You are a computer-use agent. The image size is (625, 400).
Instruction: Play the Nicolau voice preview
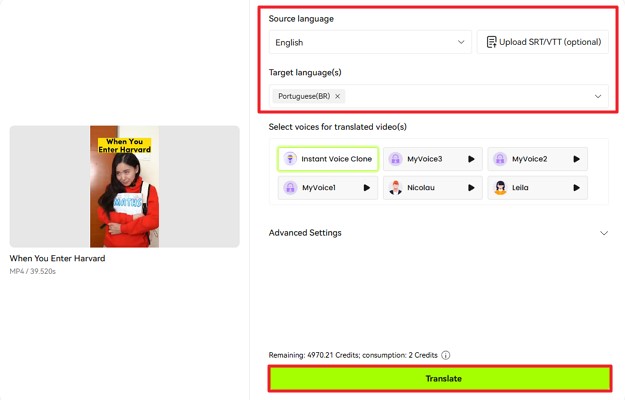click(471, 188)
